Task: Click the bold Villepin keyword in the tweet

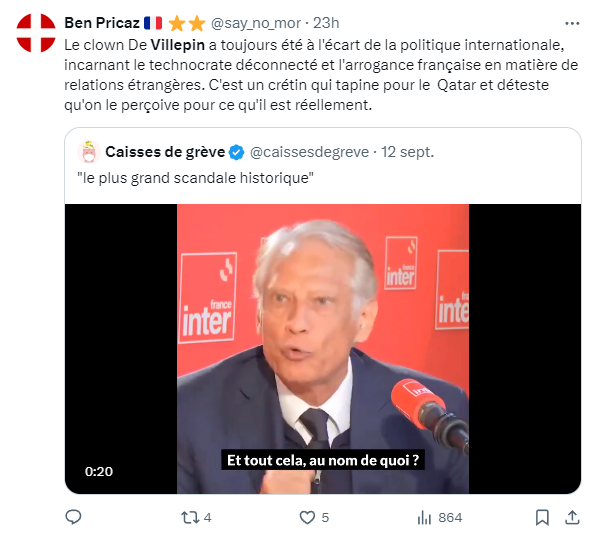Action: pyautogui.click(x=178, y=45)
